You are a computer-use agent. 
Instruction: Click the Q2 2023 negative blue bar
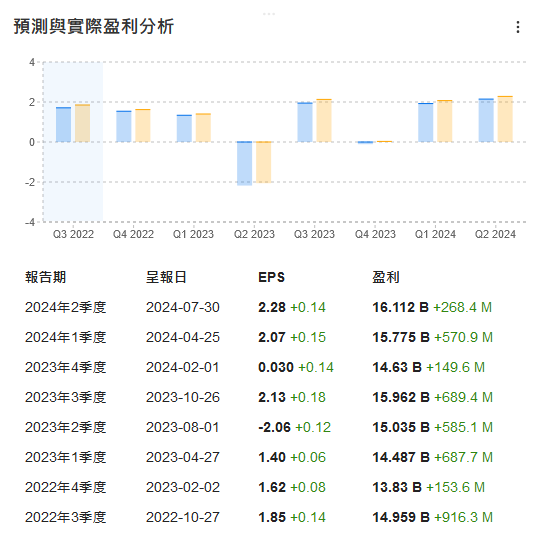[245, 163]
